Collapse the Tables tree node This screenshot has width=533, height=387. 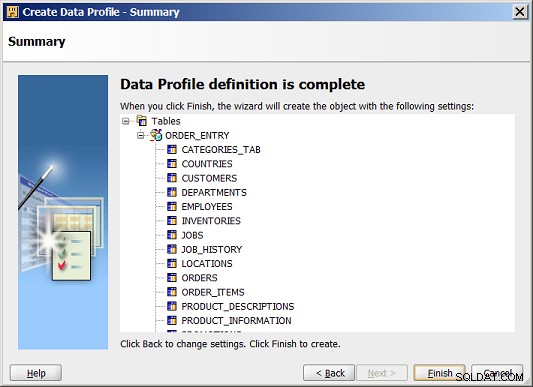click(x=126, y=121)
